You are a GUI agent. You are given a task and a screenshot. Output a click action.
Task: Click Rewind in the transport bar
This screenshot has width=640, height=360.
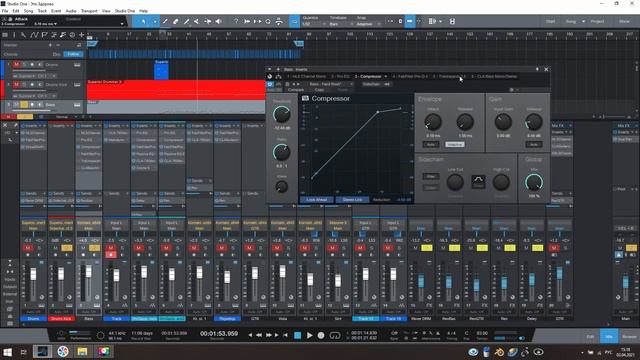coord(259,335)
